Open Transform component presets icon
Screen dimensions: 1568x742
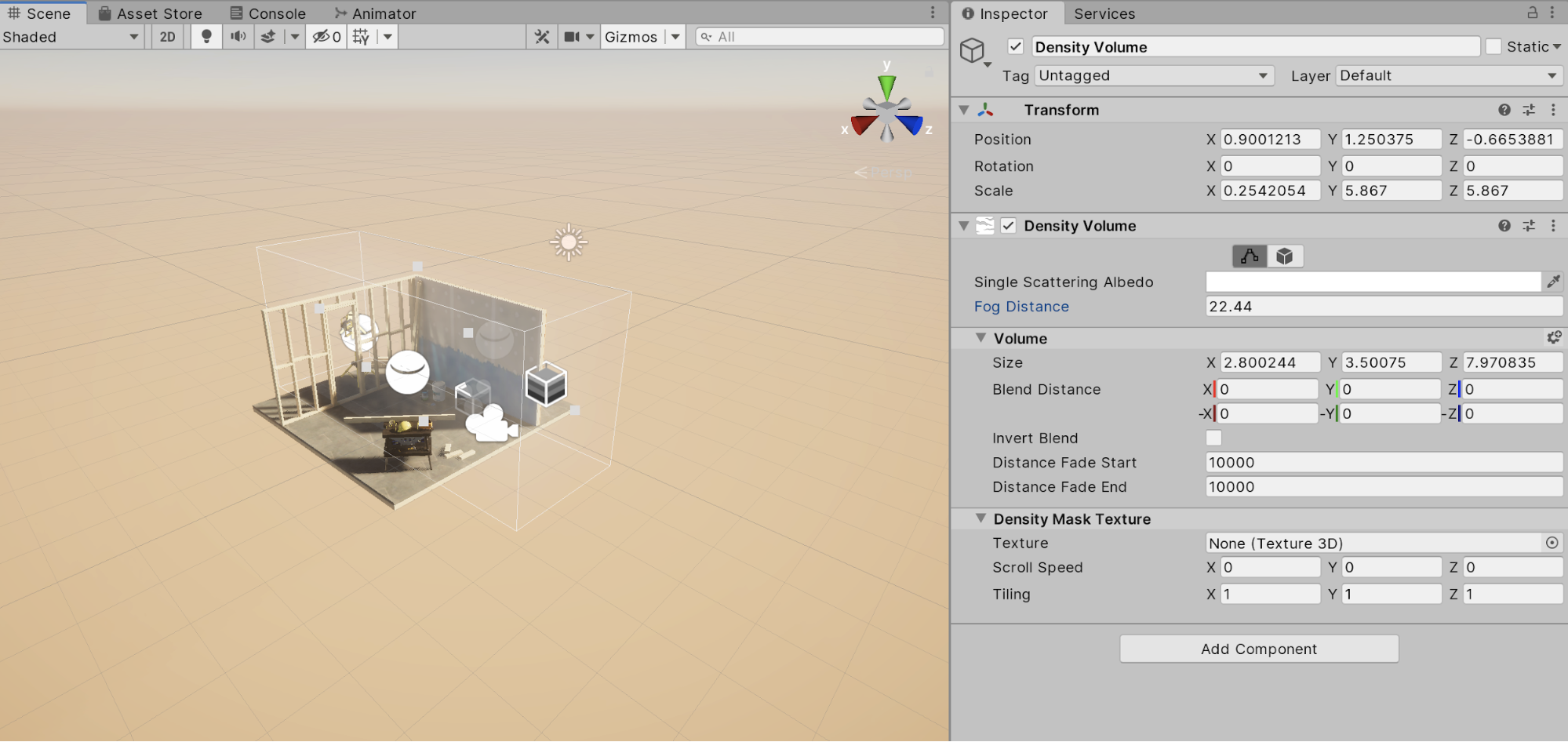1529,111
